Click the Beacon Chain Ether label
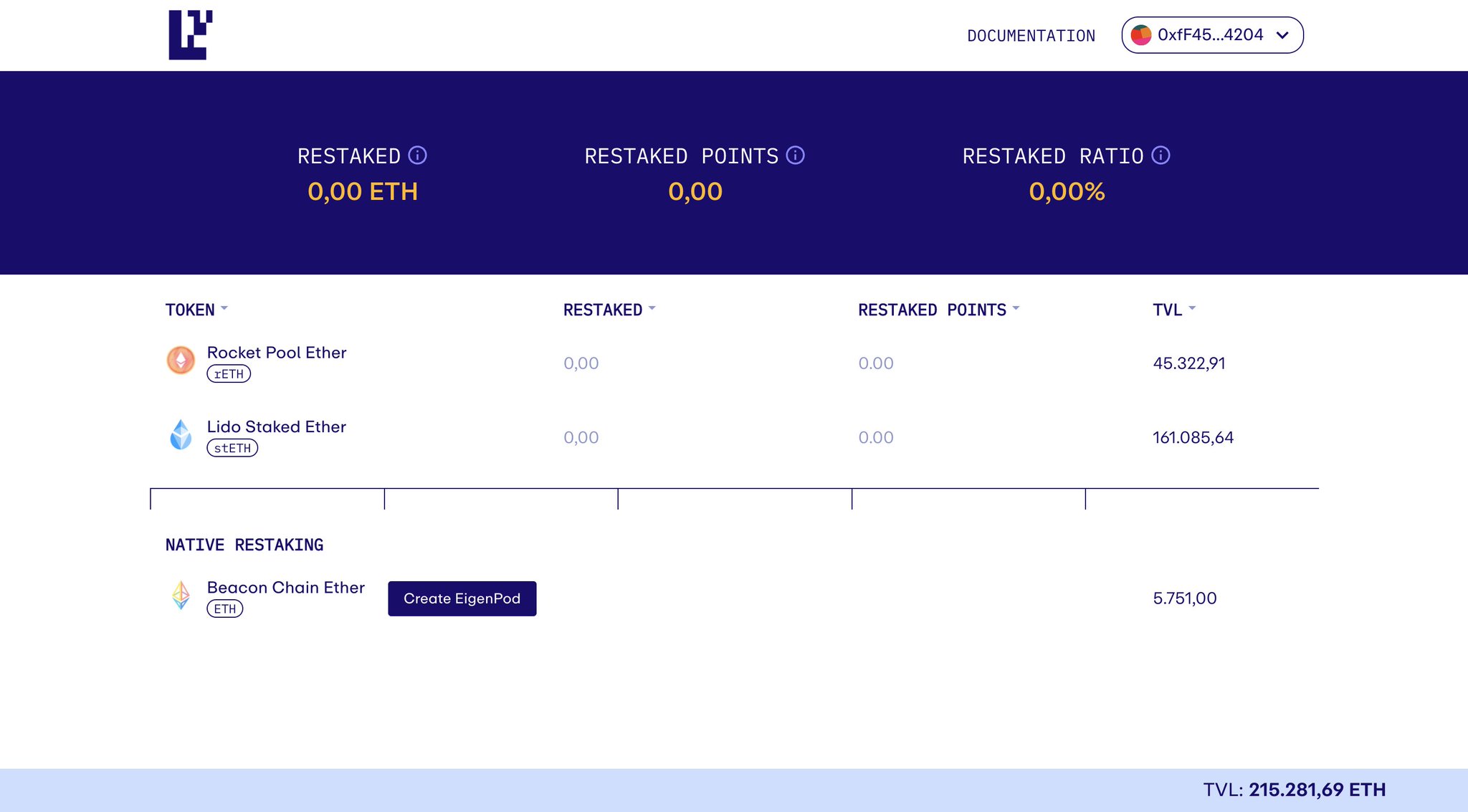1468x812 pixels. coord(285,588)
